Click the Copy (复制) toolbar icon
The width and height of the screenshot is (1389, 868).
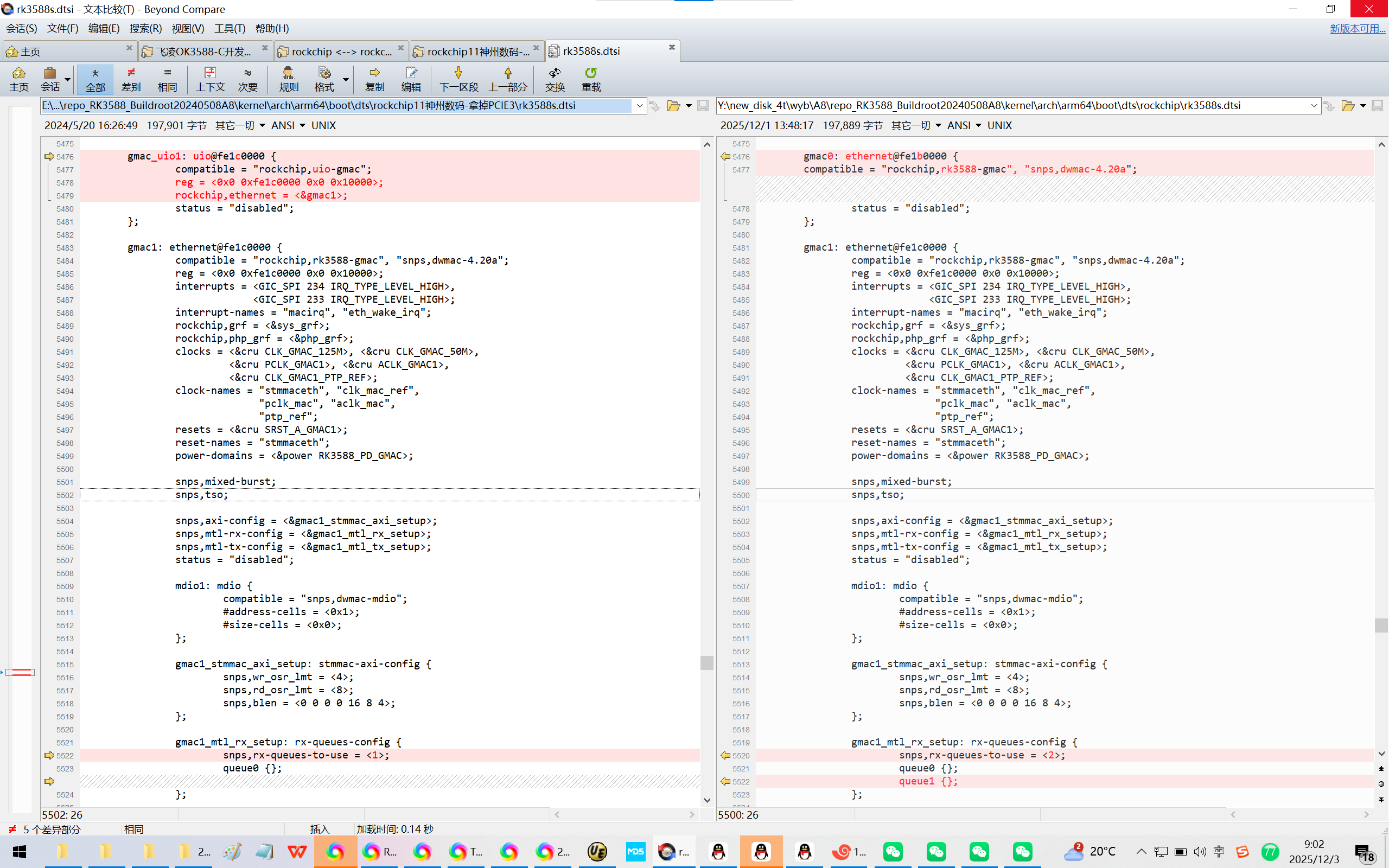pos(374,79)
